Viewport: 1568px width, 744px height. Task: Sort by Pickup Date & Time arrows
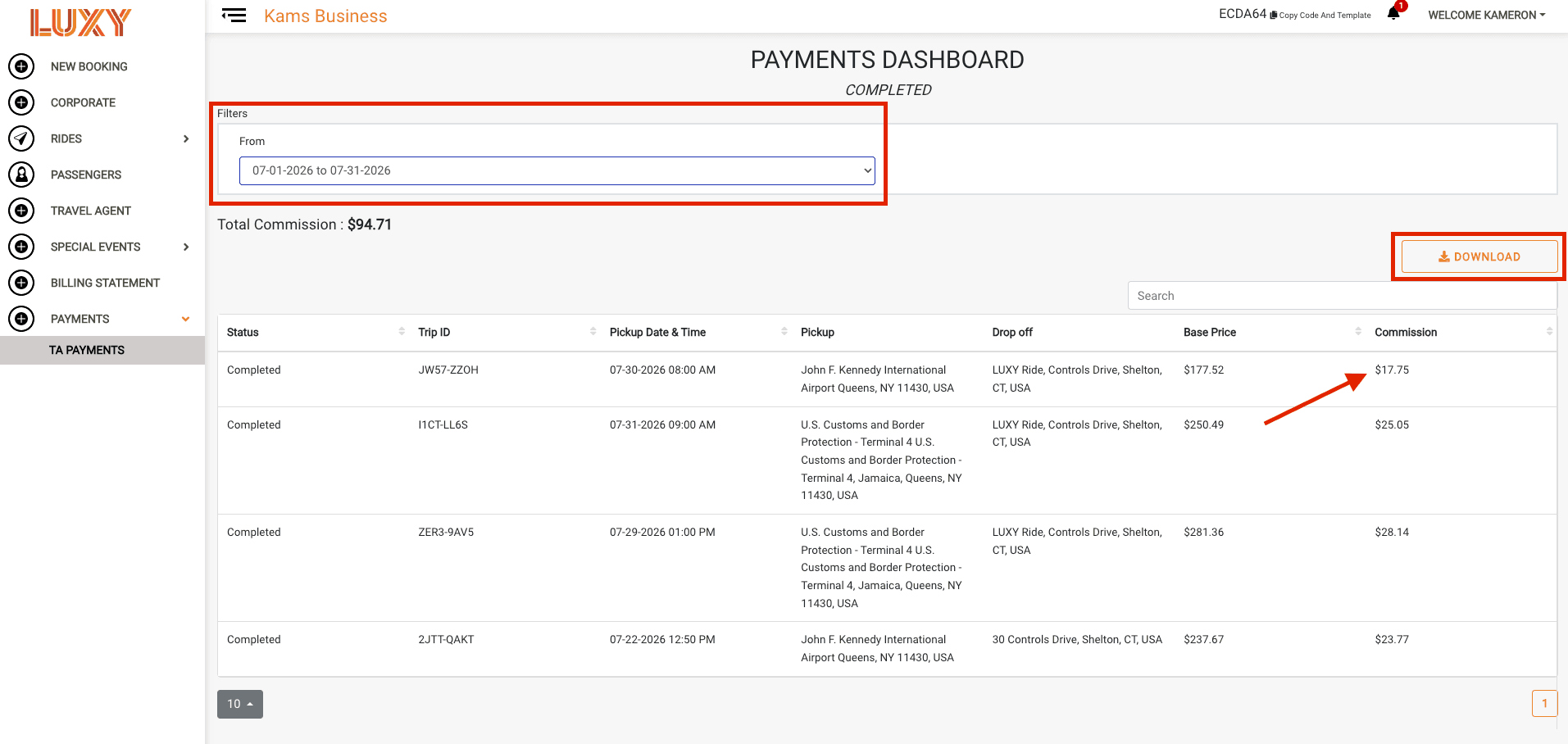pos(784,331)
